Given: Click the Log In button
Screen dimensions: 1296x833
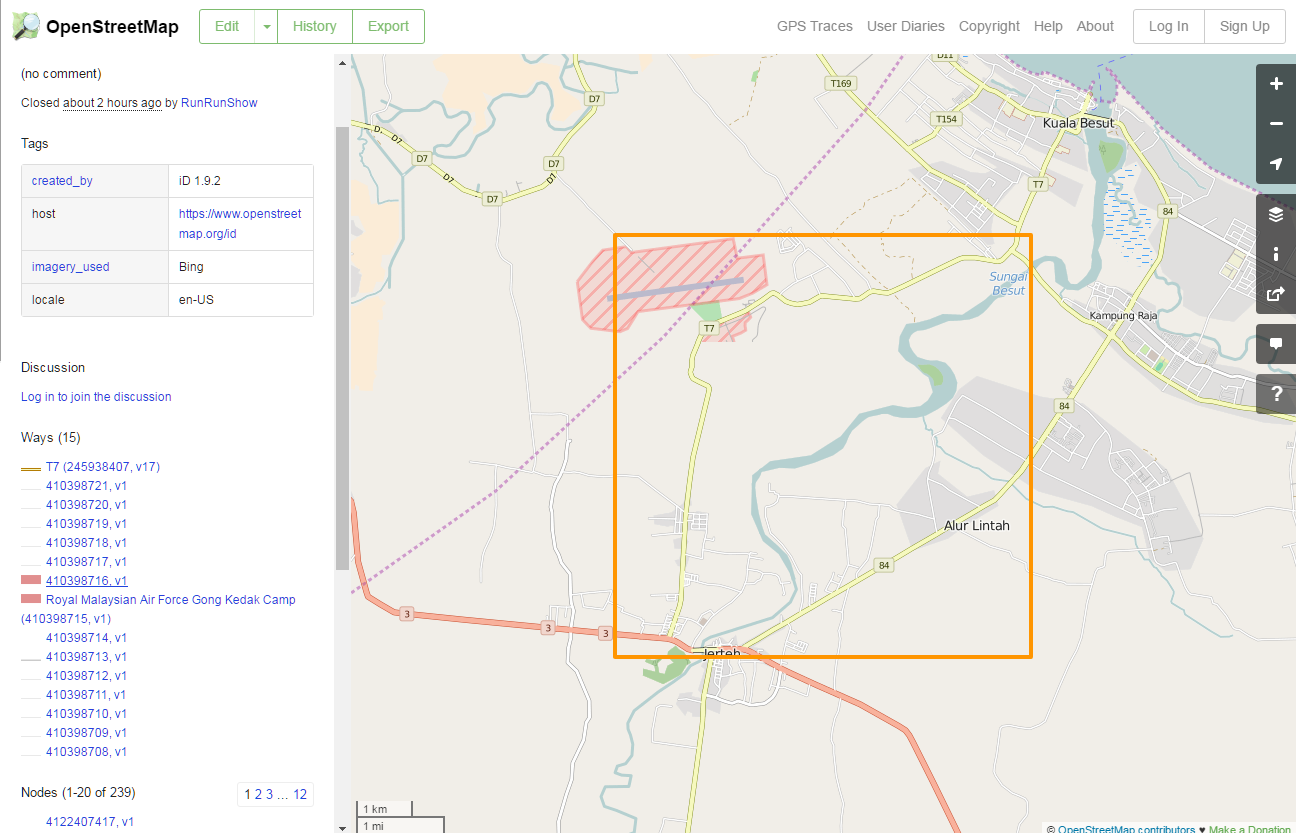Looking at the screenshot, I should tap(1168, 27).
